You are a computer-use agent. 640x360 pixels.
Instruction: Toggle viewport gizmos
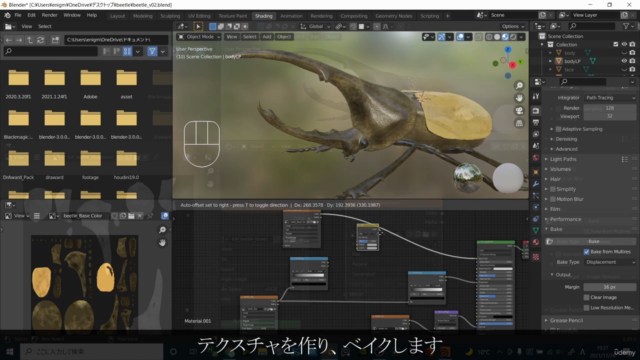(x=441, y=37)
